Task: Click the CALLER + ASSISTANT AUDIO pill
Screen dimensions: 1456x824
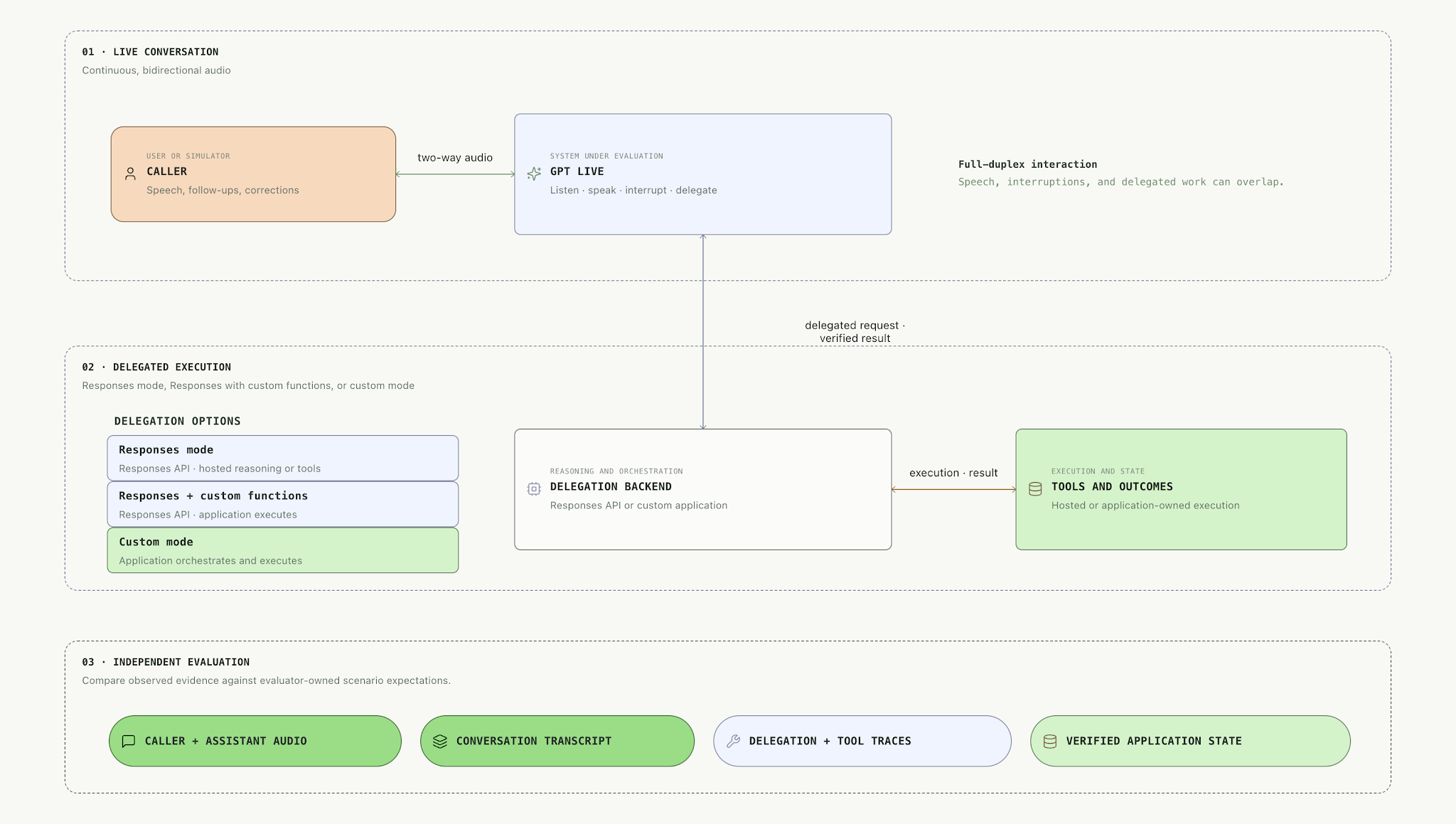Action: 255,741
